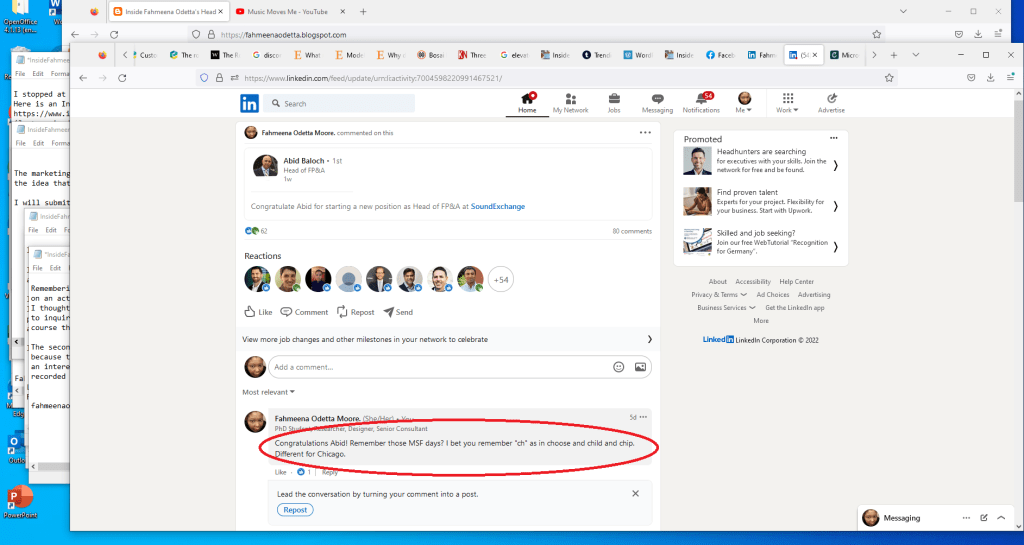
Task: Switch to the Facebook tab
Action: [x=720, y=55]
